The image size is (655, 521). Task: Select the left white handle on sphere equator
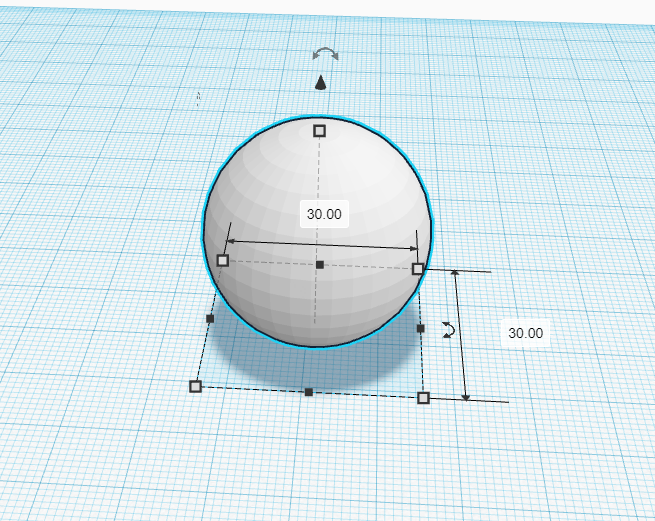pos(223,261)
